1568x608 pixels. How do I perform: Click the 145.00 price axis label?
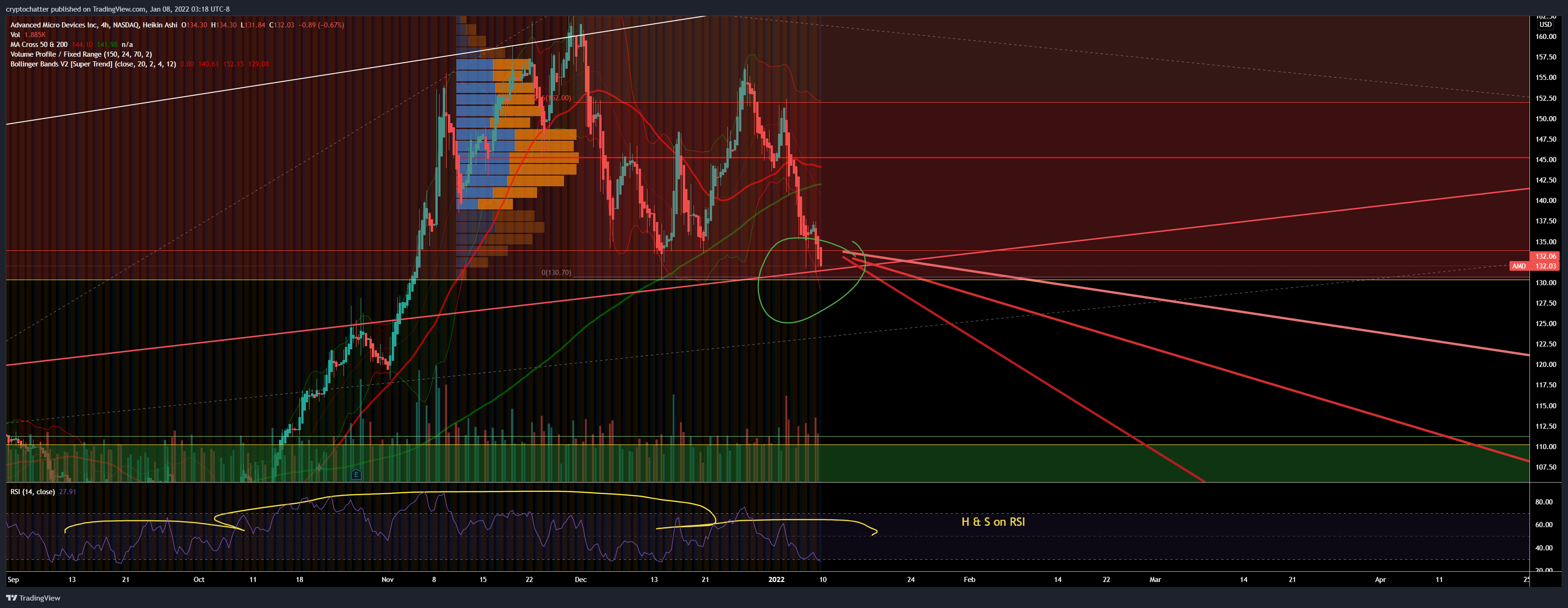pos(1545,160)
